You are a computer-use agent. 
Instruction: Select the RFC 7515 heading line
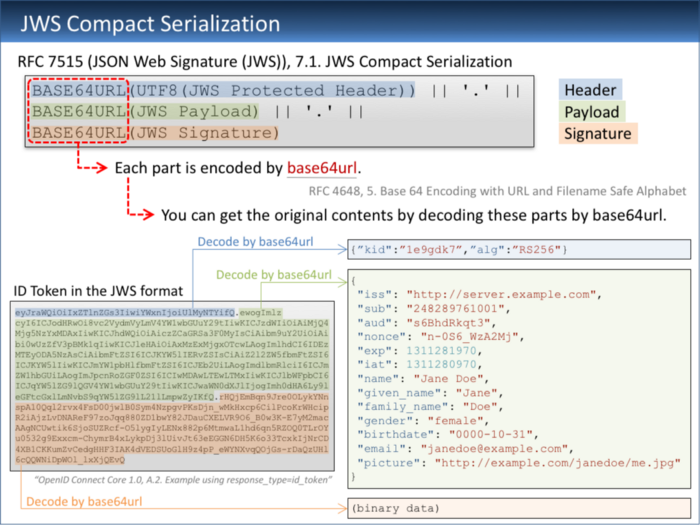265,61
